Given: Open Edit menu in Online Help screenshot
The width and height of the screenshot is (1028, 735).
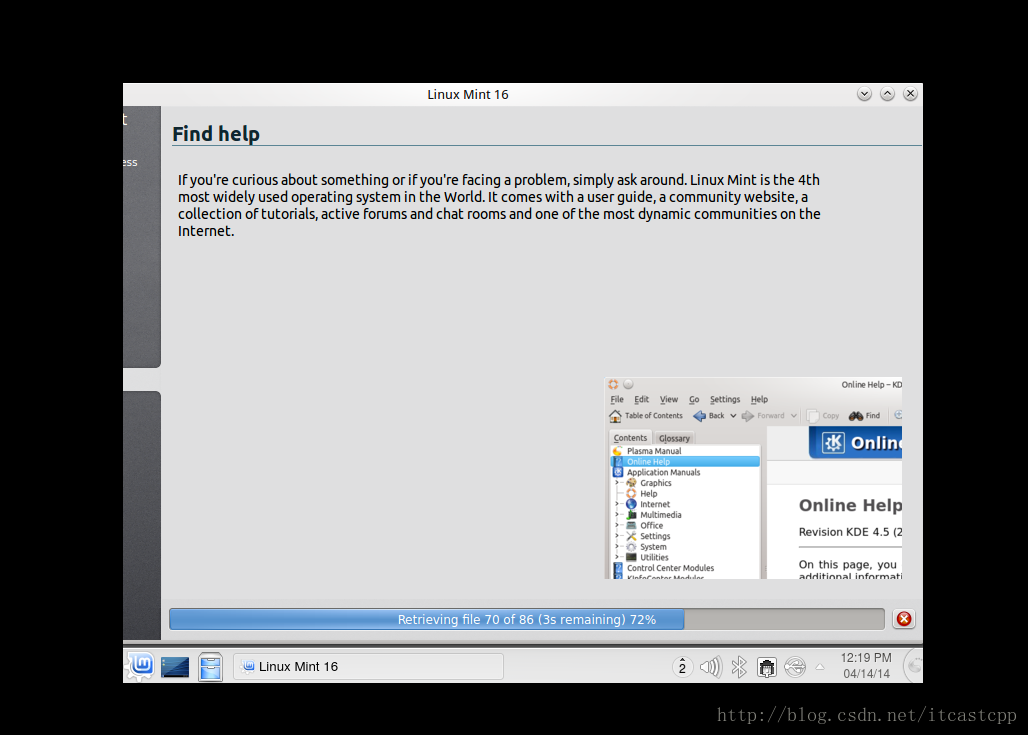Looking at the screenshot, I should coord(641,399).
